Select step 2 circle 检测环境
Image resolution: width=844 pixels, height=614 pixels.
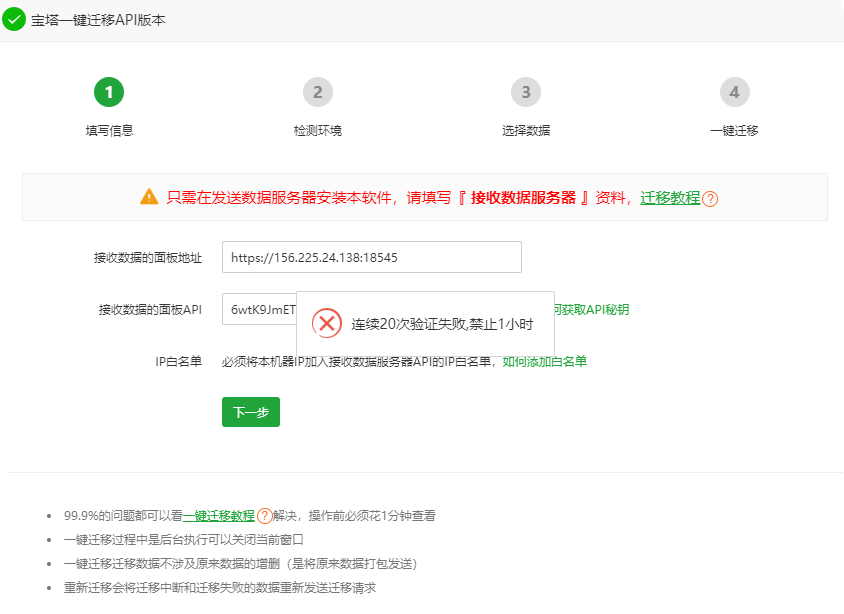click(x=318, y=92)
